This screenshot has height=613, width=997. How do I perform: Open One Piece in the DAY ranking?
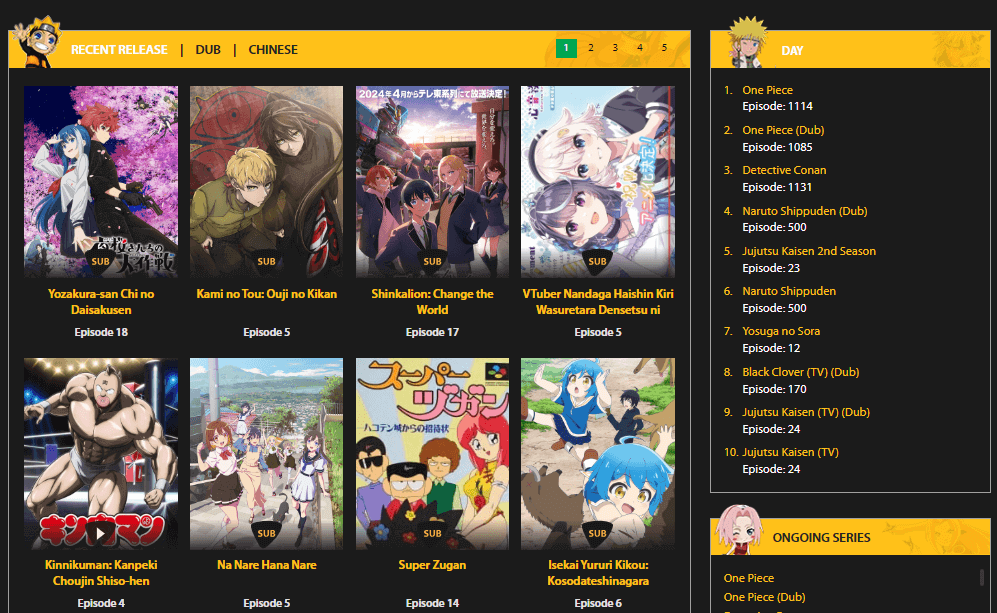tap(767, 90)
